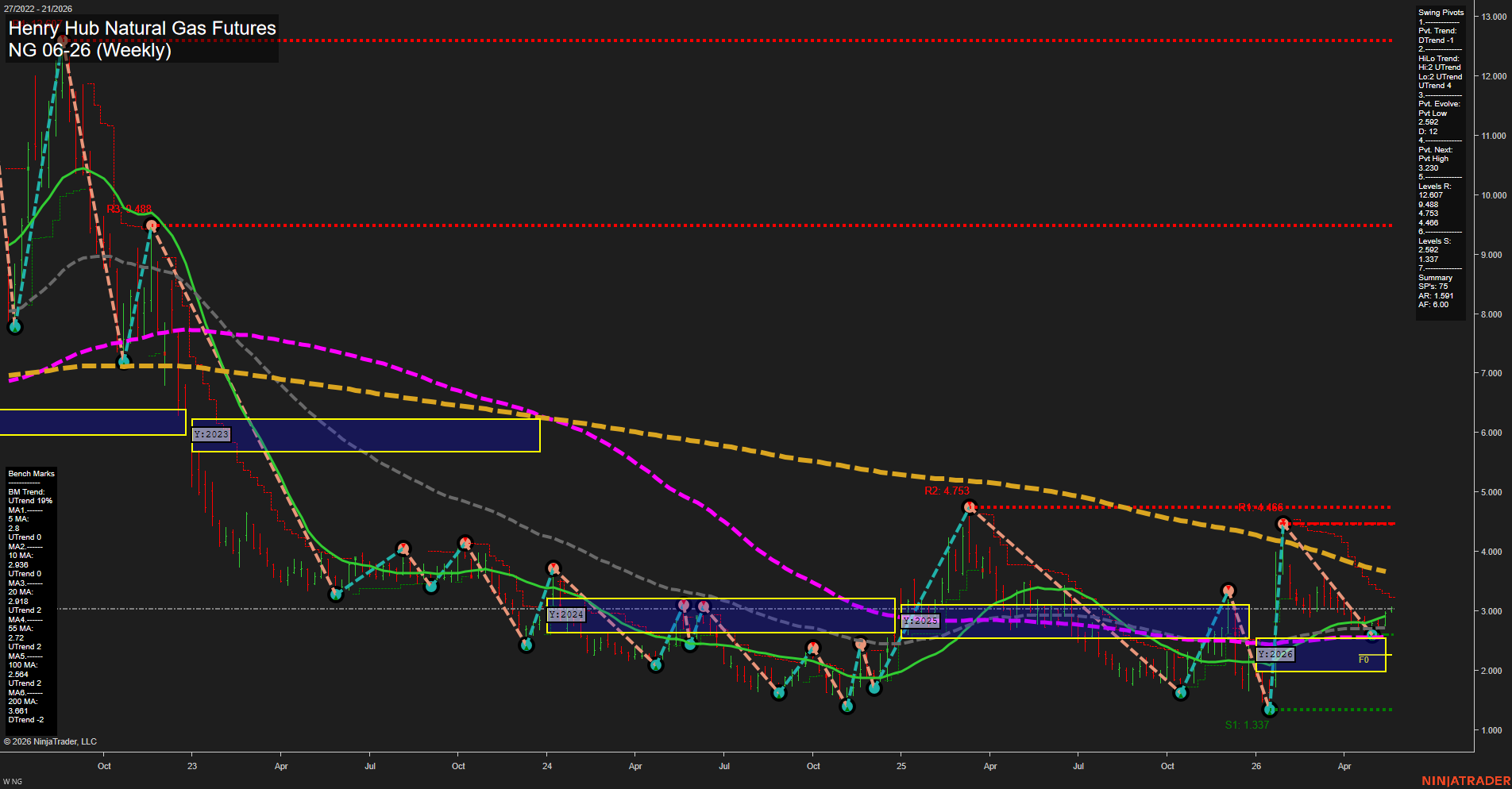Click the 2.564 hundred-period MA value
The height and width of the screenshot is (789, 1512).
18,675
